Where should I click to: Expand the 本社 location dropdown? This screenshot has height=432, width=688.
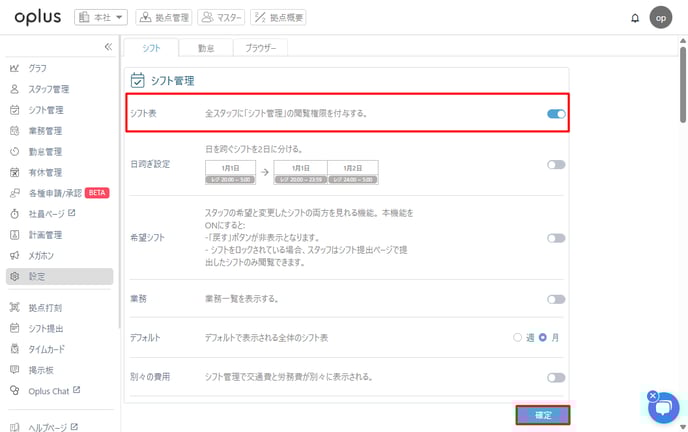click(x=101, y=17)
